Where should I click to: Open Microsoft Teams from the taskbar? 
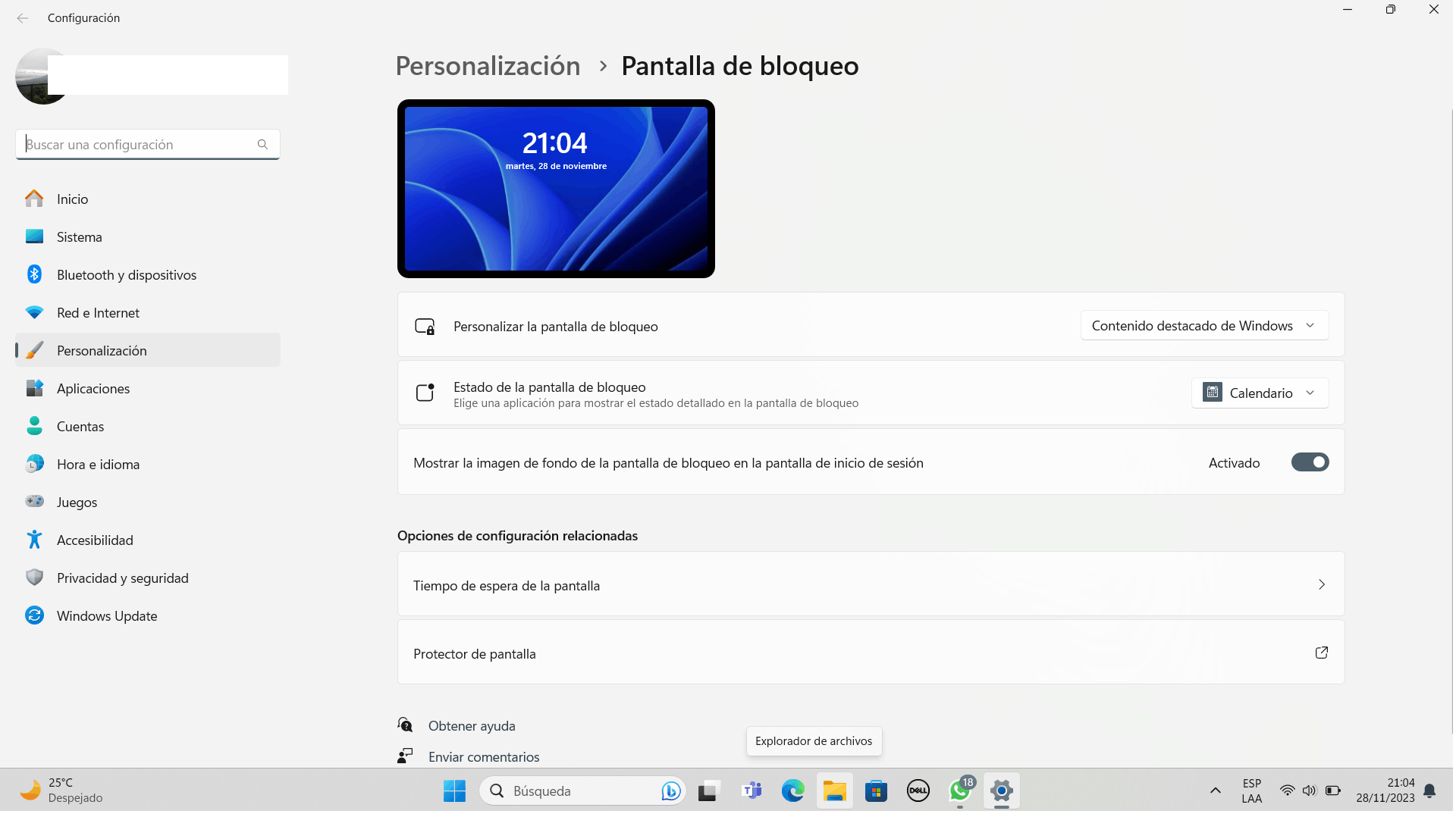[x=752, y=791]
